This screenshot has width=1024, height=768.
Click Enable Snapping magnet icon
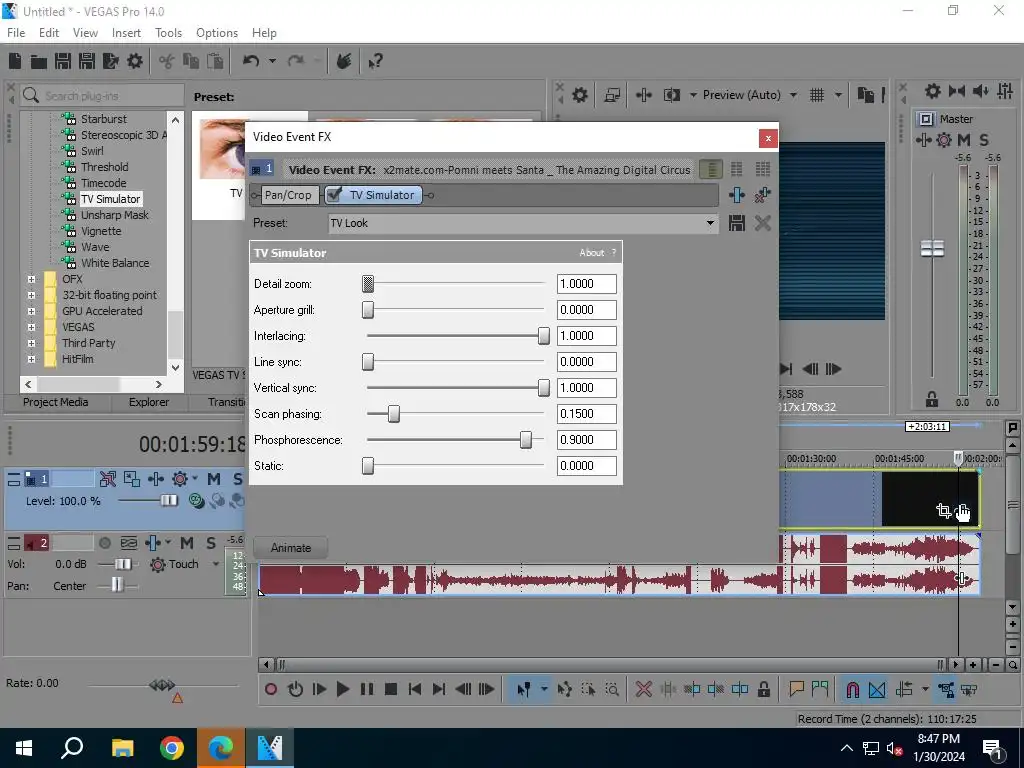(852, 689)
